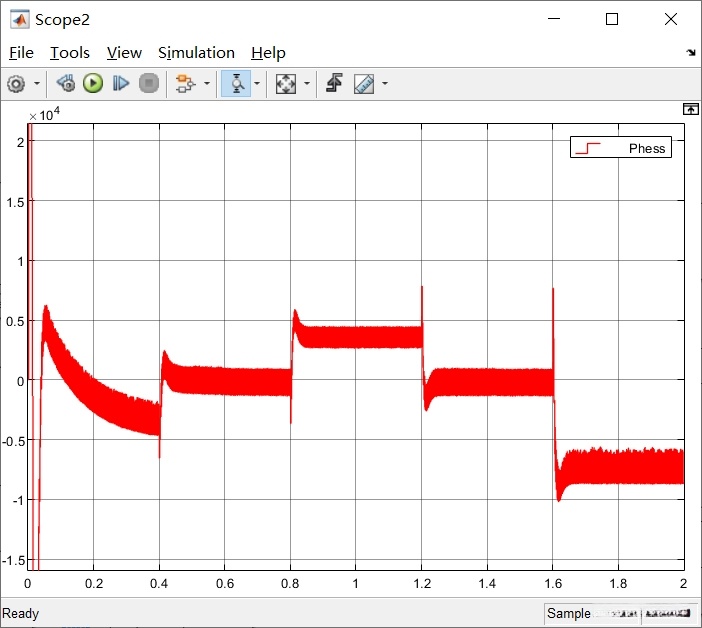Close the Scope2 window
Screen dimensions: 702x628
(671, 19)
